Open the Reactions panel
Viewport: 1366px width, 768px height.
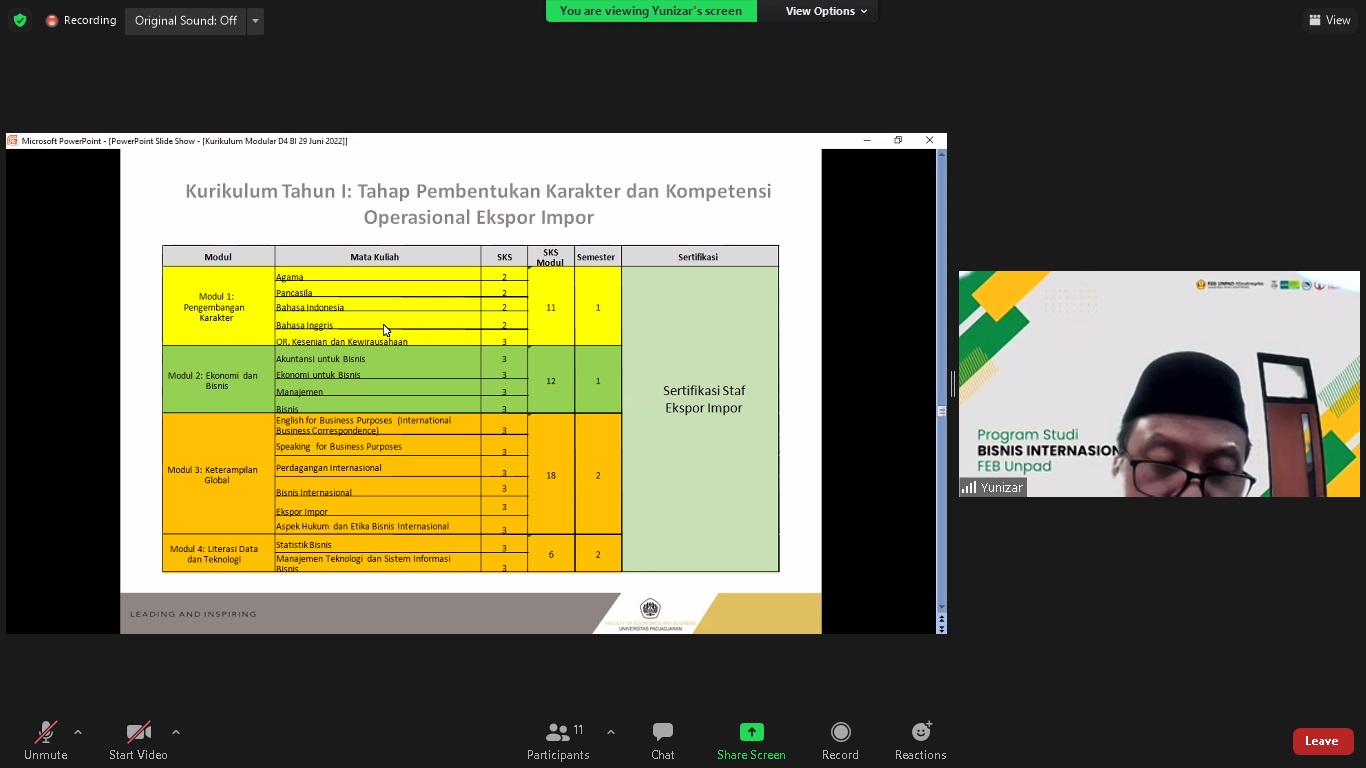point(918,740)
